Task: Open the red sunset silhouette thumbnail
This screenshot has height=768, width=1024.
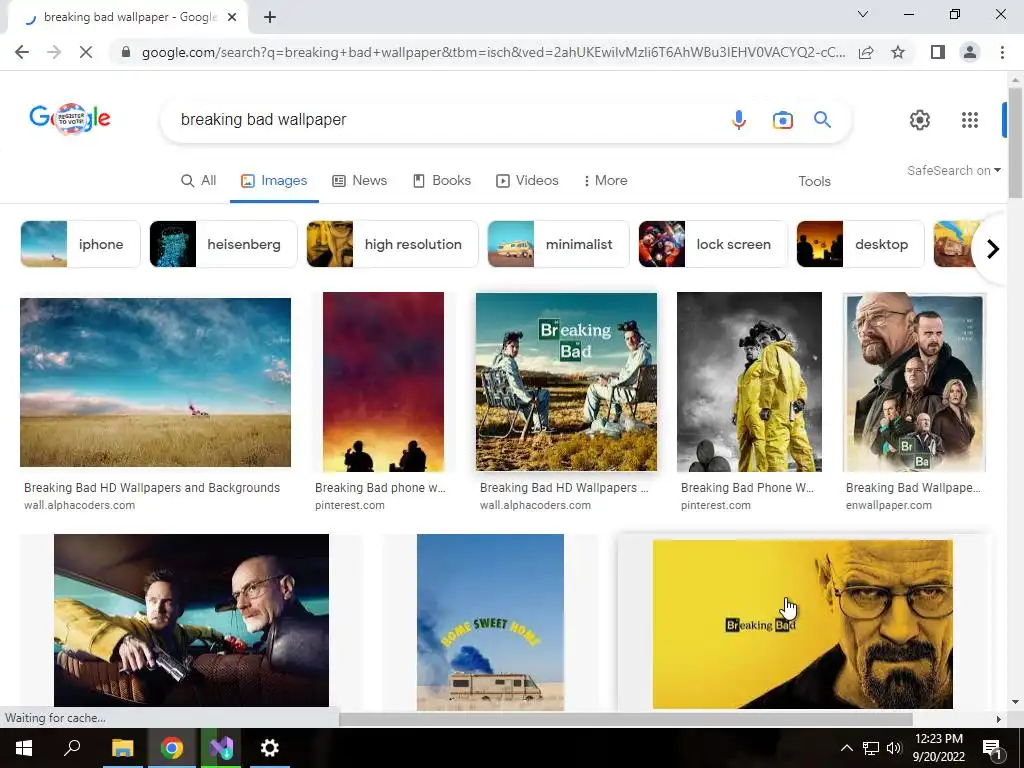Action: point(383,381)
